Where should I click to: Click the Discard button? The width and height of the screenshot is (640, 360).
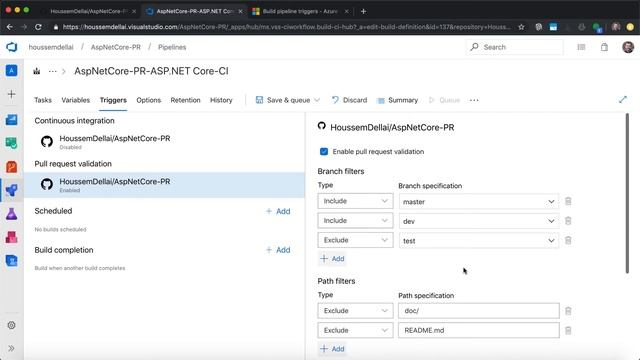(349, 100)
